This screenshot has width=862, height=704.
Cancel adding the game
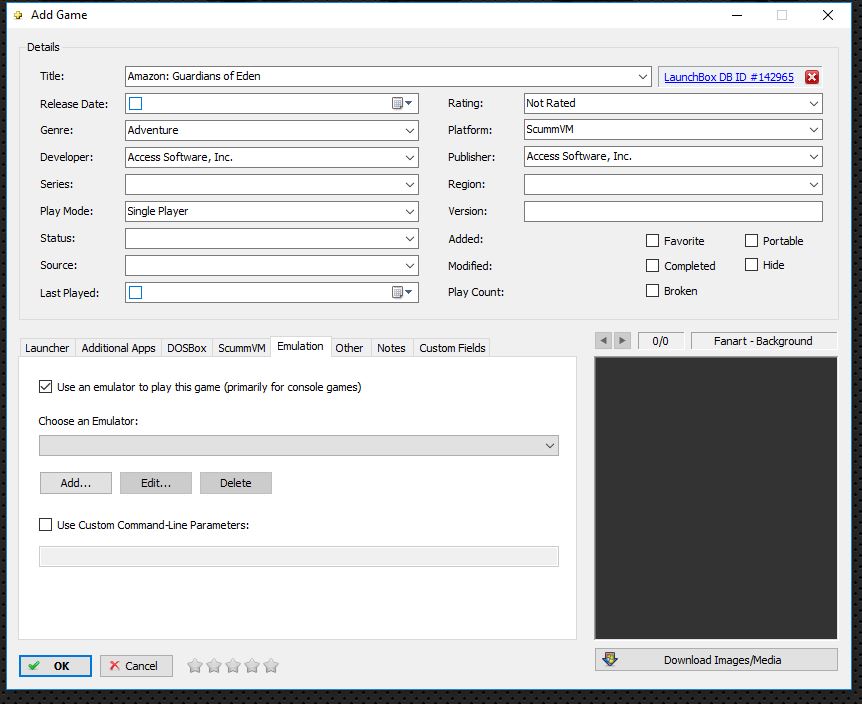(136, 666)
